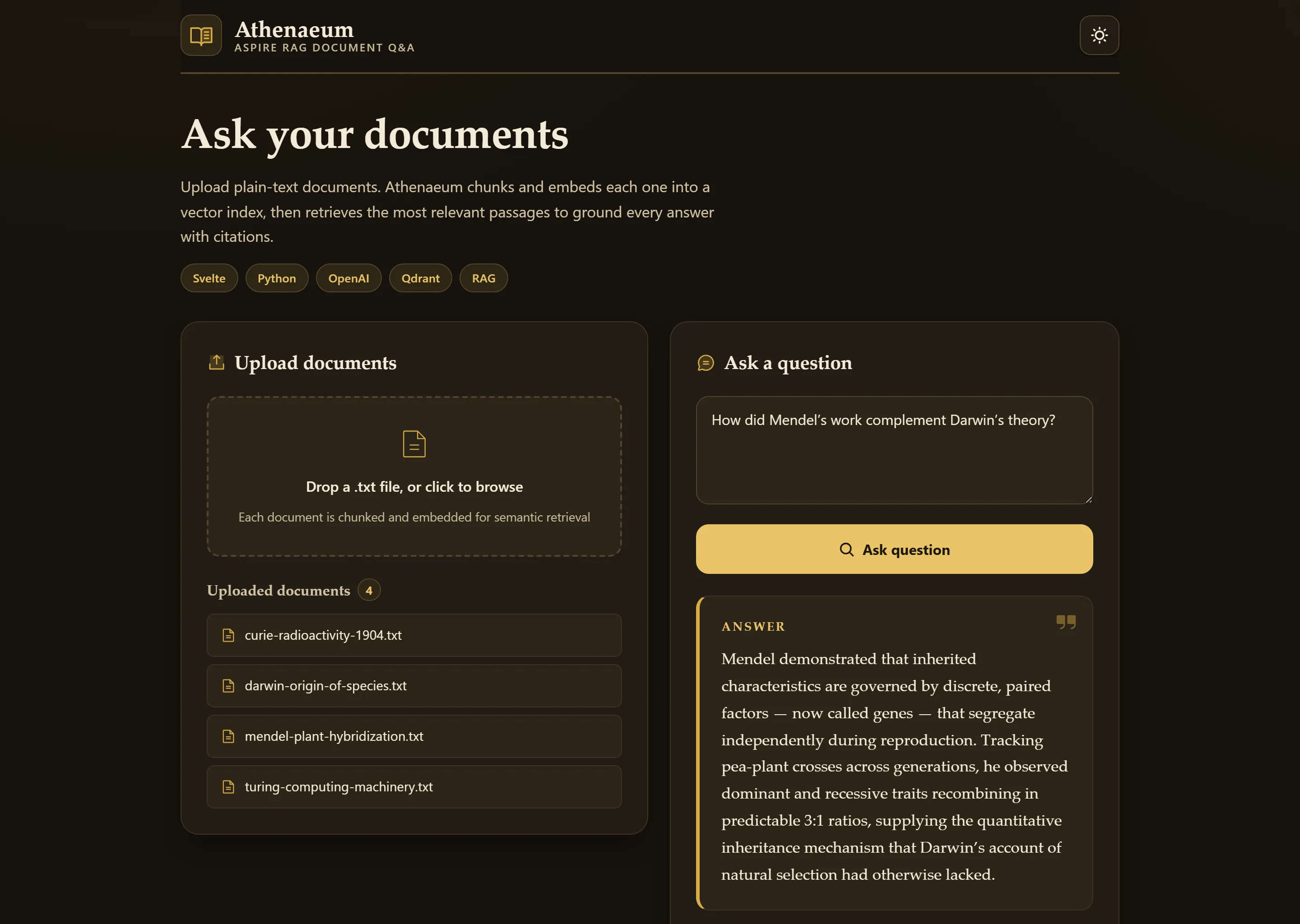Click the answer paragraph about Mendel
1300x924 pixels.
point(894,767)
